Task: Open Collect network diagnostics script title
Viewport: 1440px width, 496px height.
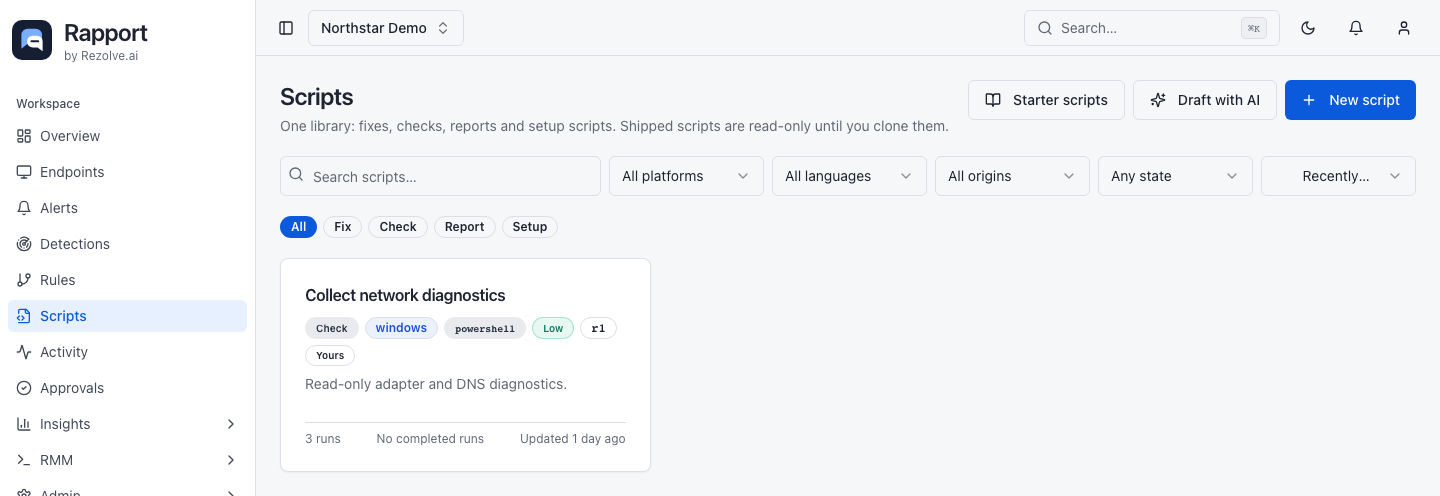Action: (x=405, y=295)
